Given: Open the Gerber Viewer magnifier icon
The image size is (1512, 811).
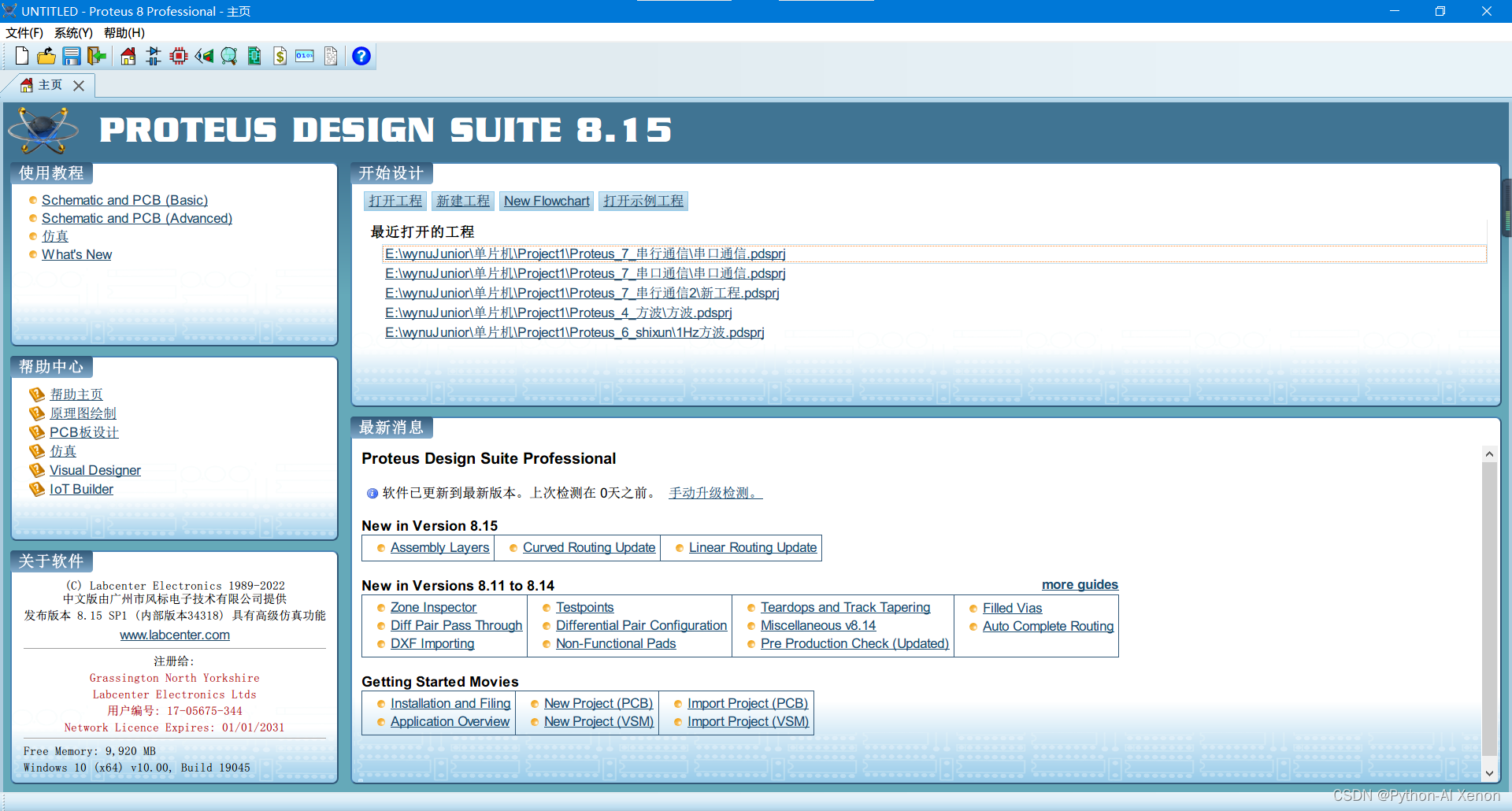Looking at the screenshot, I should point(229,56).
